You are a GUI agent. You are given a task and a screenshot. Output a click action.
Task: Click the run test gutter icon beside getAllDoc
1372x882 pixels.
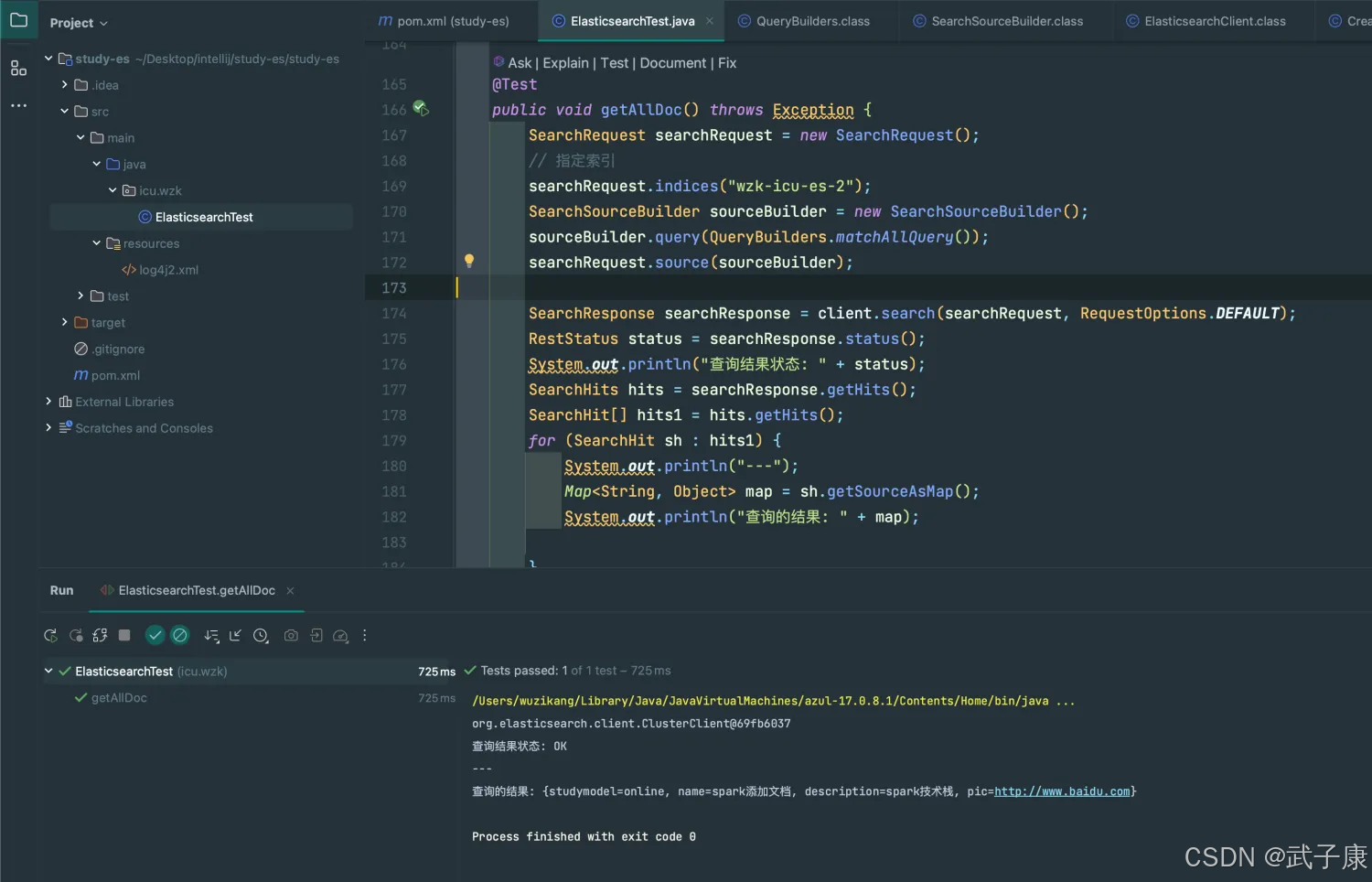tap(420, 109)
